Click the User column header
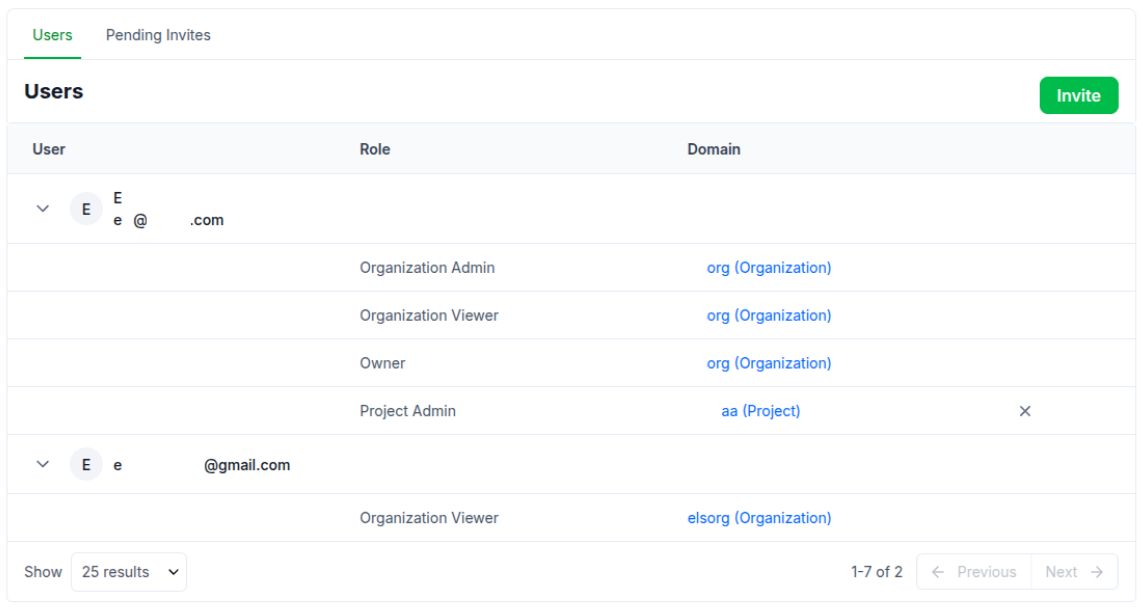The width and height of the screenshot is (1143, 613). (49, 149)
